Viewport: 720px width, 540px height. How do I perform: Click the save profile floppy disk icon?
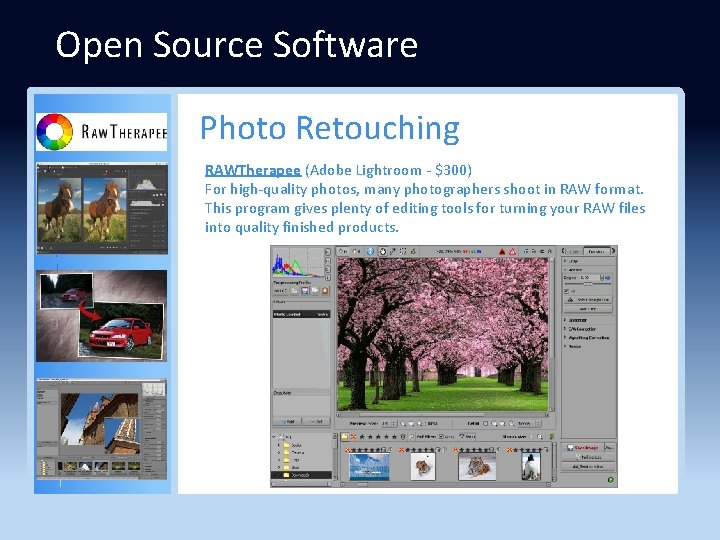point(305,291)
